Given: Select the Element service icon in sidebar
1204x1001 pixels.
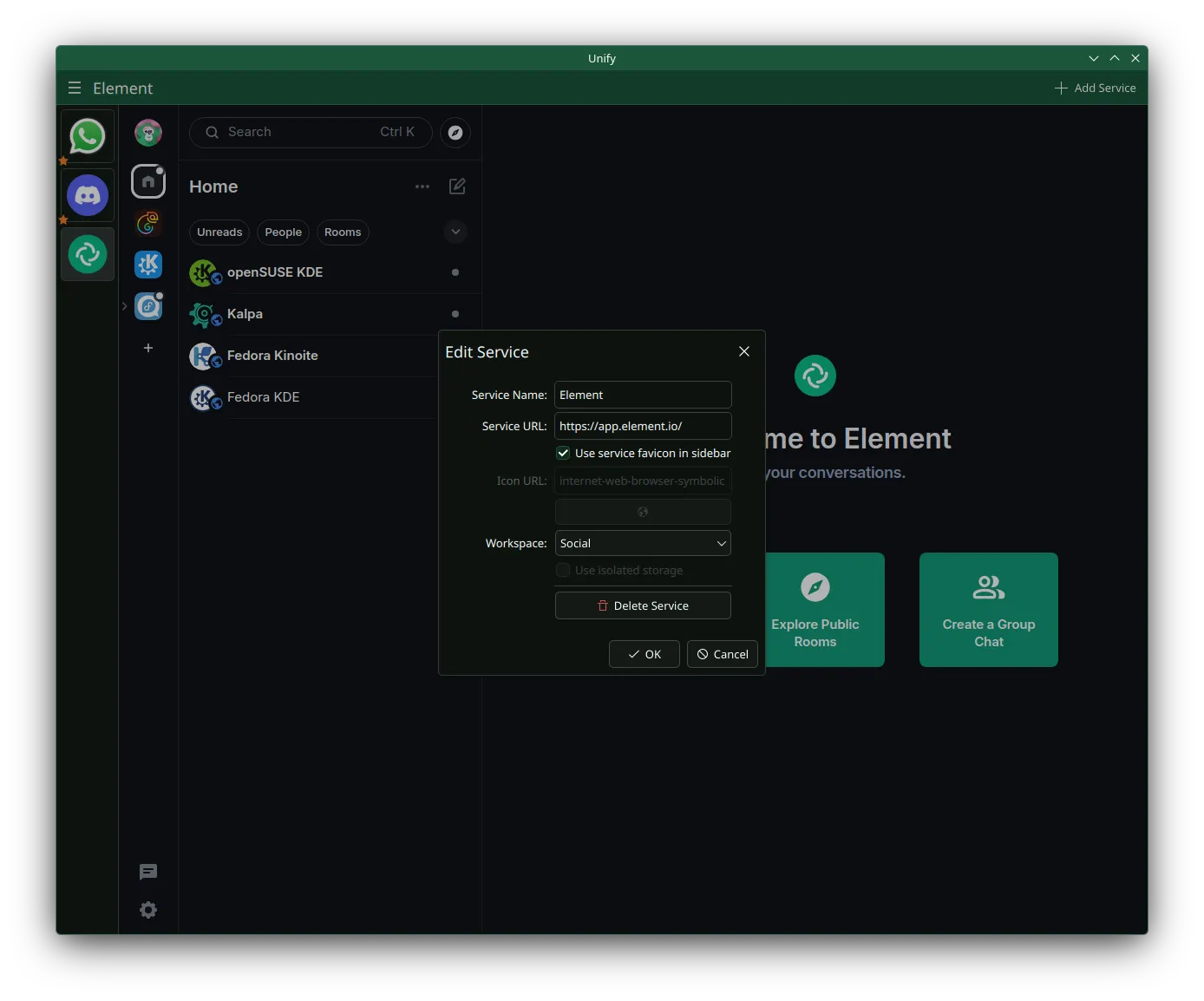Looking at the screenshot, I should [x=88, y=254].
